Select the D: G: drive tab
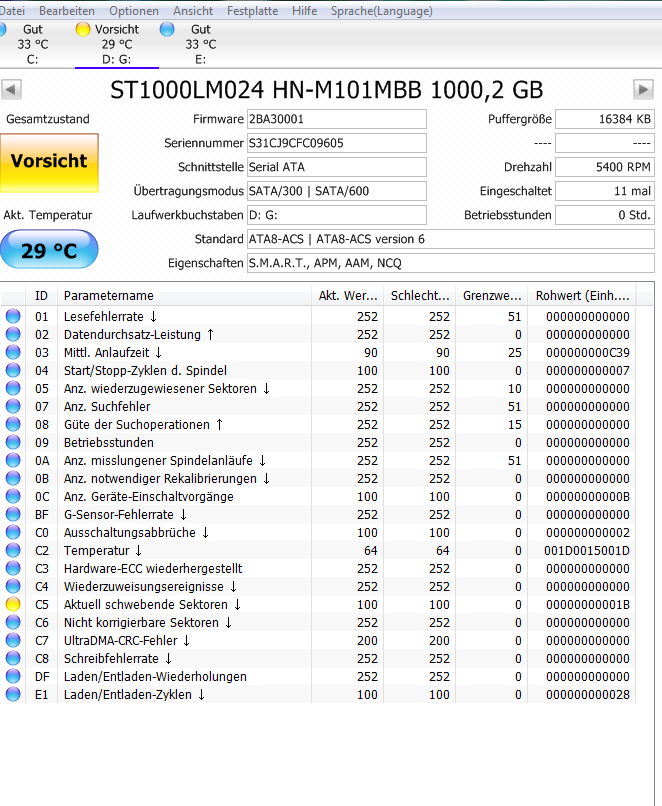The width and height of the screenshot is (662, 806). coord(117,44)
